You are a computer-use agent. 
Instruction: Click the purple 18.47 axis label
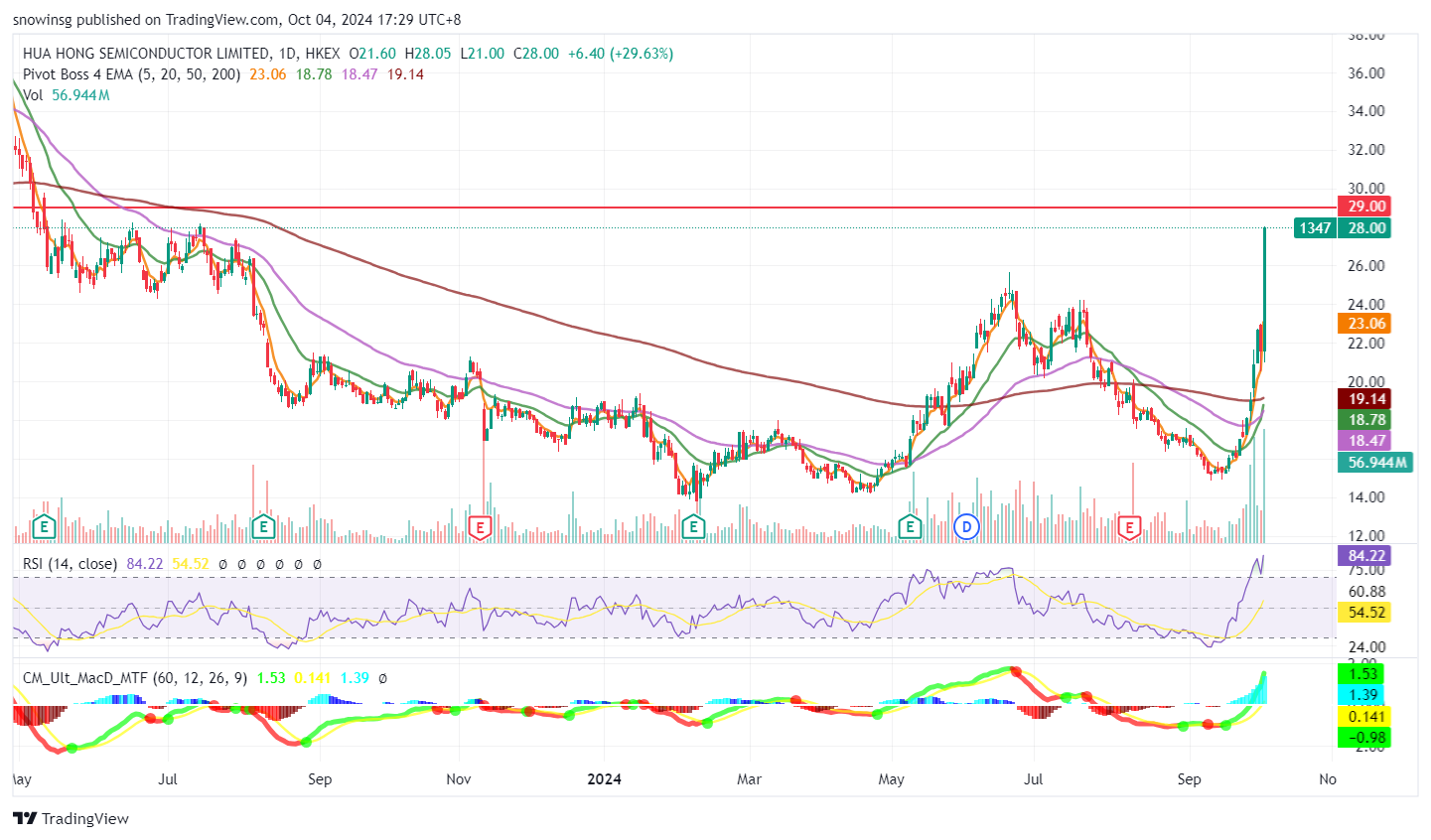[x=1364, y=441]
